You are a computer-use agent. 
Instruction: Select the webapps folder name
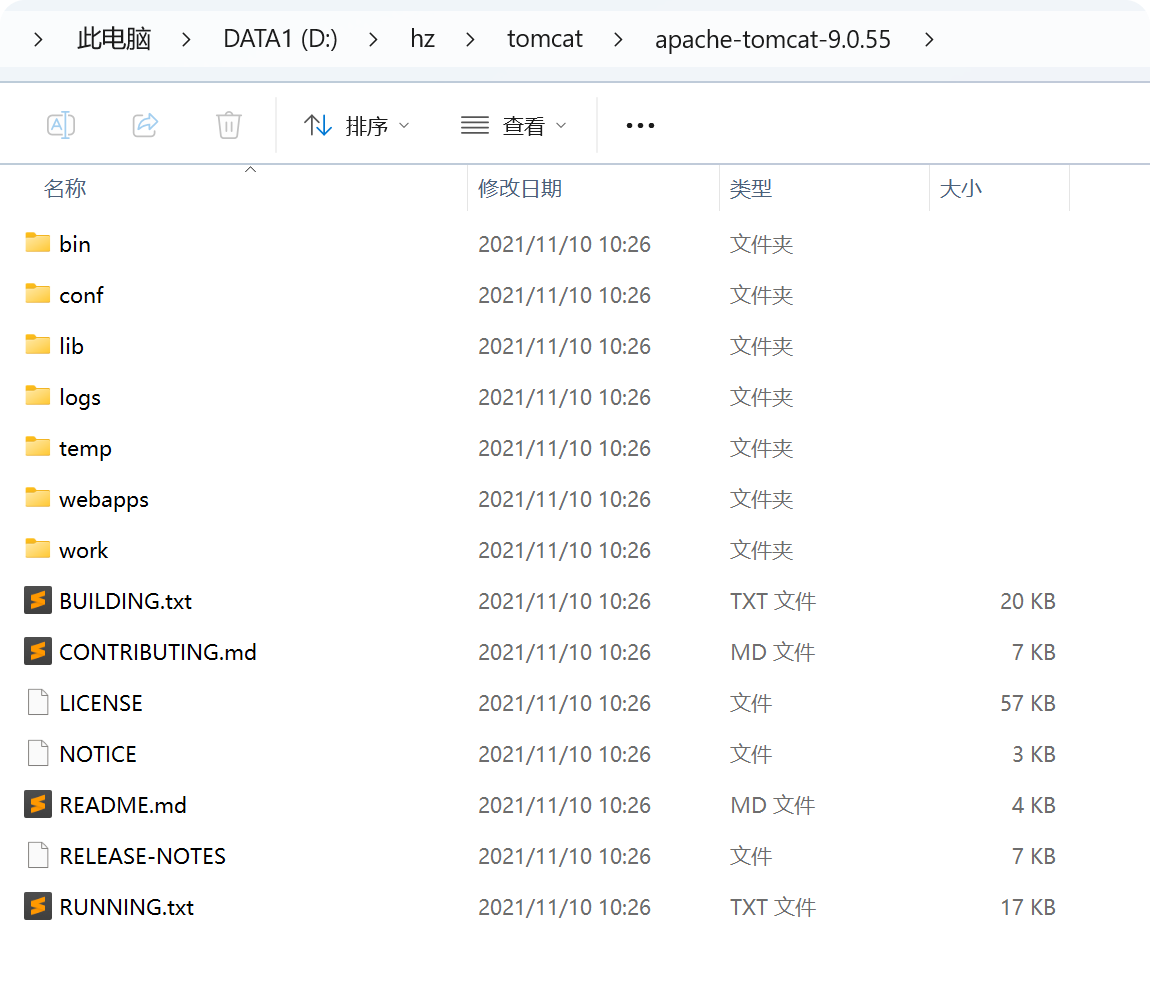point(104,499)
